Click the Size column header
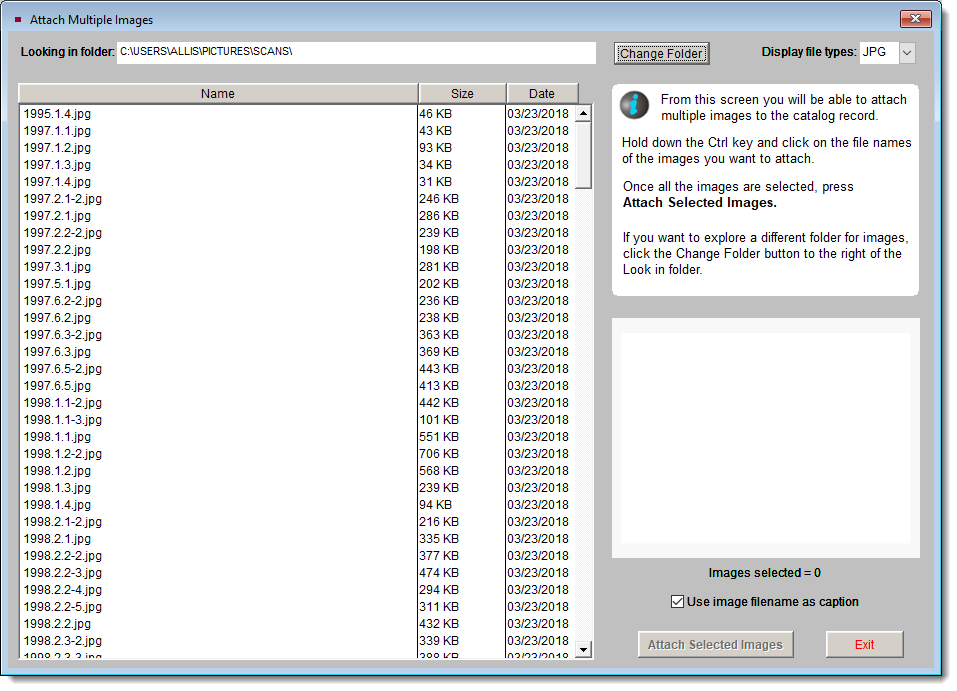The width and height of the screenshot is (957, 691). [x=462, y=92]
